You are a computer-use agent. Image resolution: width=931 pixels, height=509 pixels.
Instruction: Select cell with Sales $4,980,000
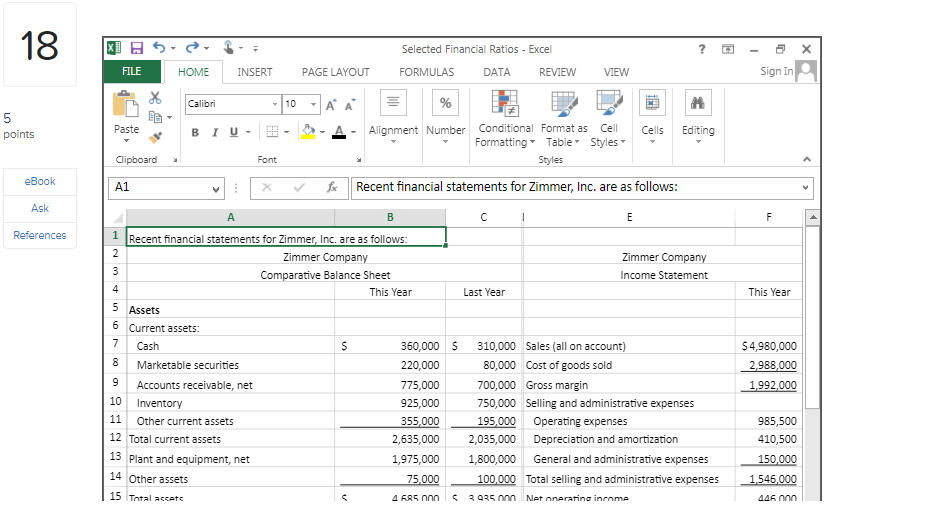click(768, 346)
